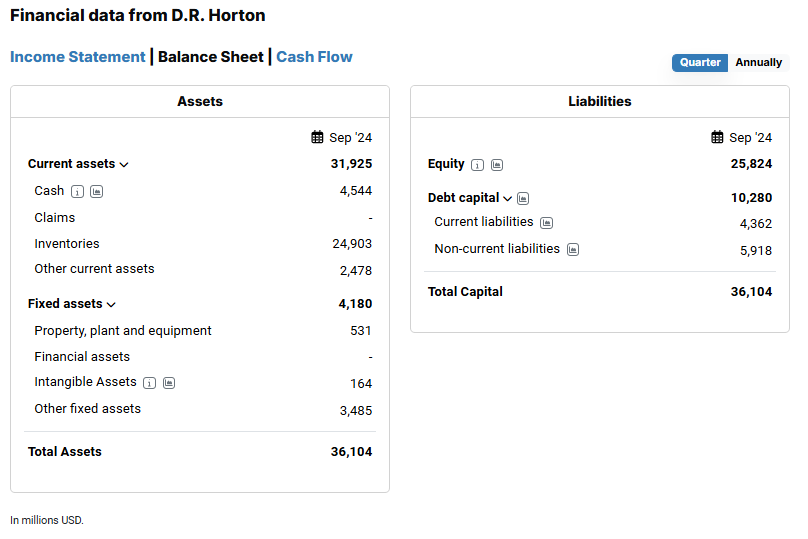Click the Claims row label
808x539 pixels.
[x=55, y=218]
